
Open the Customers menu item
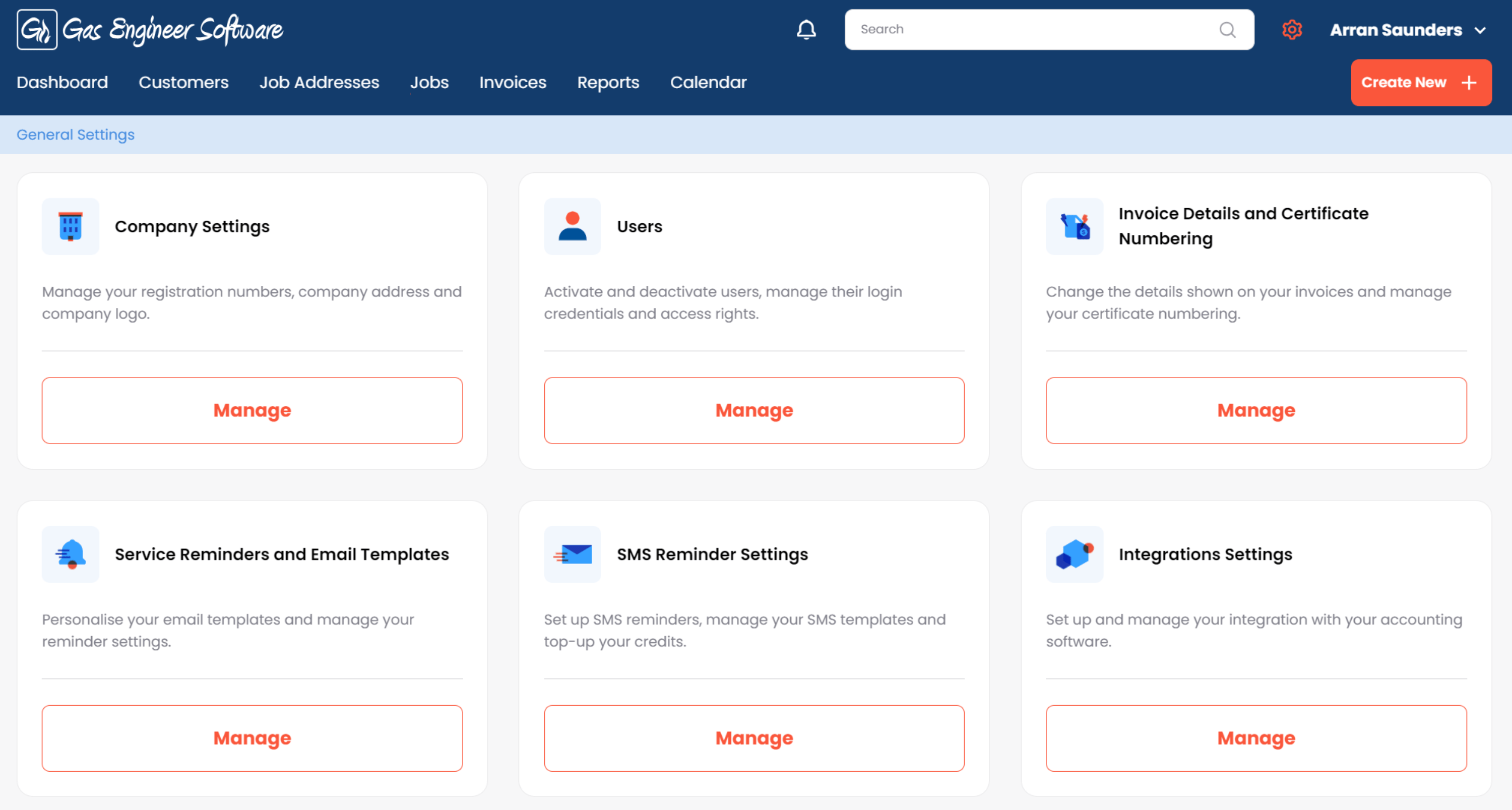pos(183,82)
